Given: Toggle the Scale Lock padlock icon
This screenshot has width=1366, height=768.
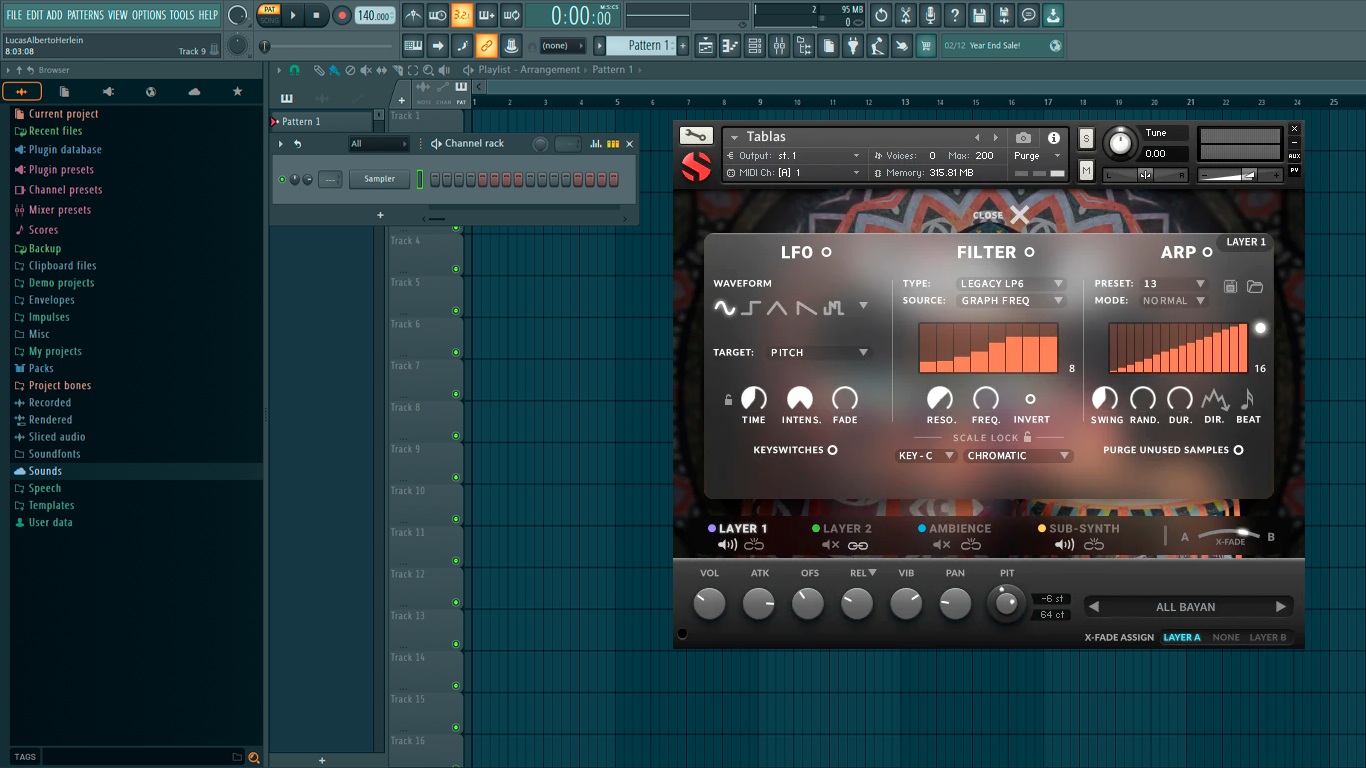Looking at the screenshot, I should point(1027,437).
